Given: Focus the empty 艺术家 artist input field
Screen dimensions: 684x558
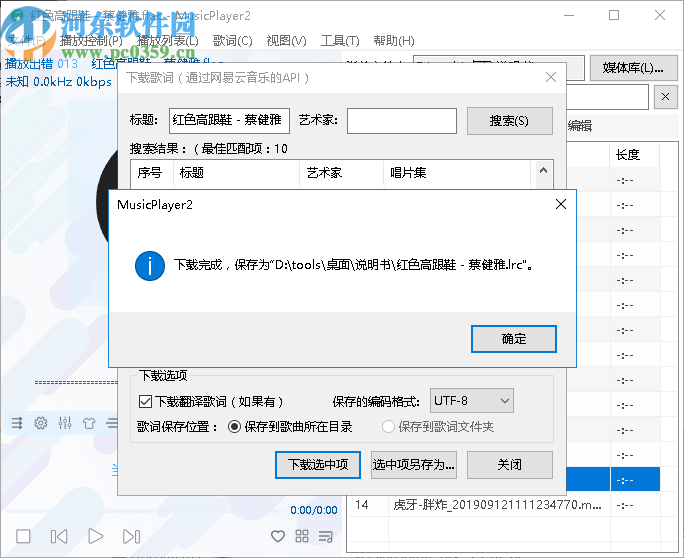Looking at the screenshot, I should coord(402,120).
